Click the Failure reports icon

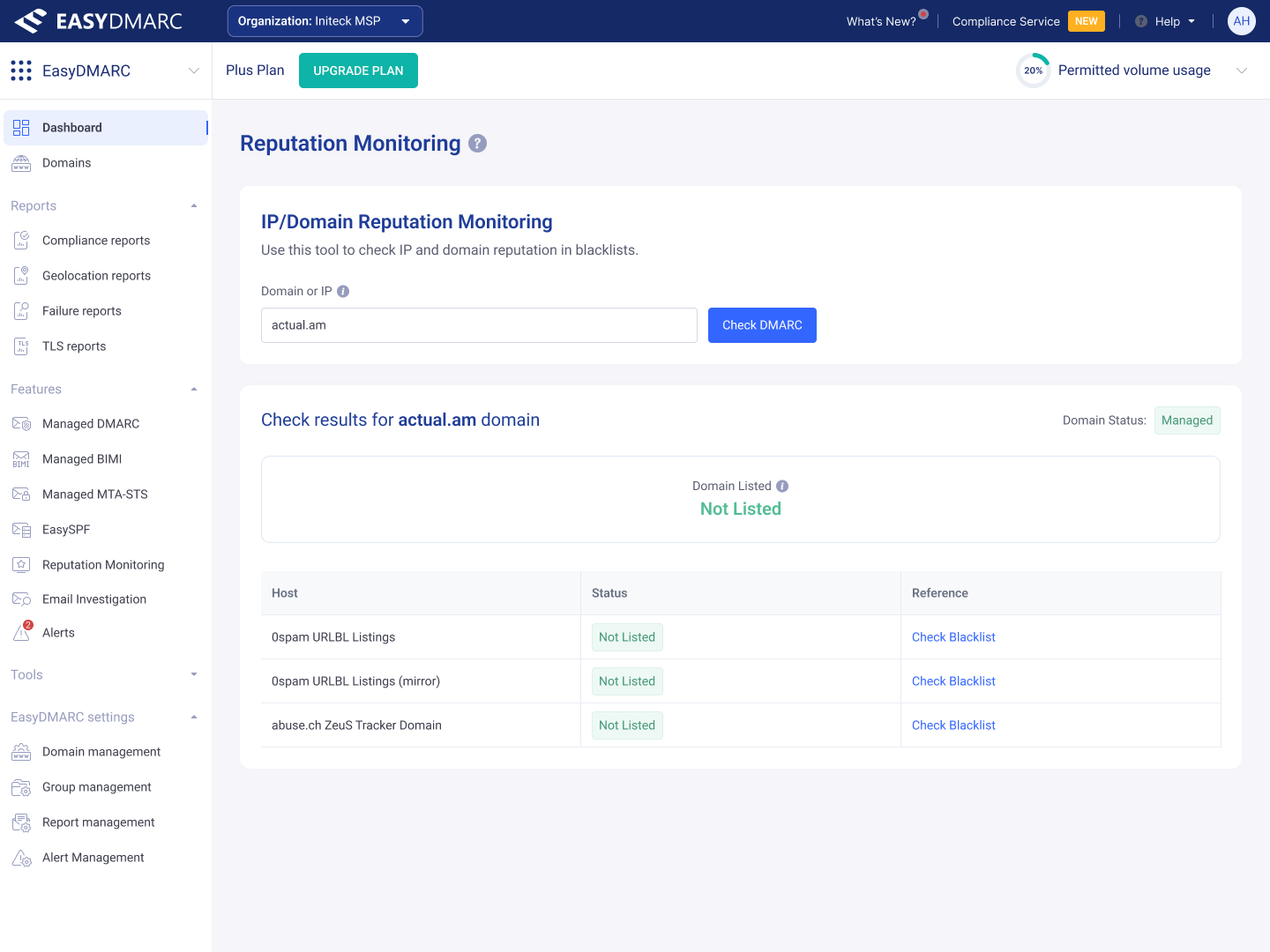[x=21, y=311]
